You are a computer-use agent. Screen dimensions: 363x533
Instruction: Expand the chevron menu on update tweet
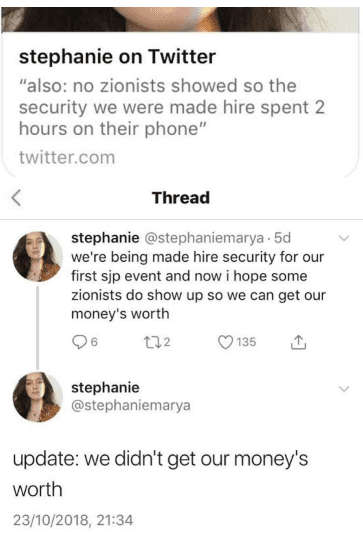pos(344,389)
